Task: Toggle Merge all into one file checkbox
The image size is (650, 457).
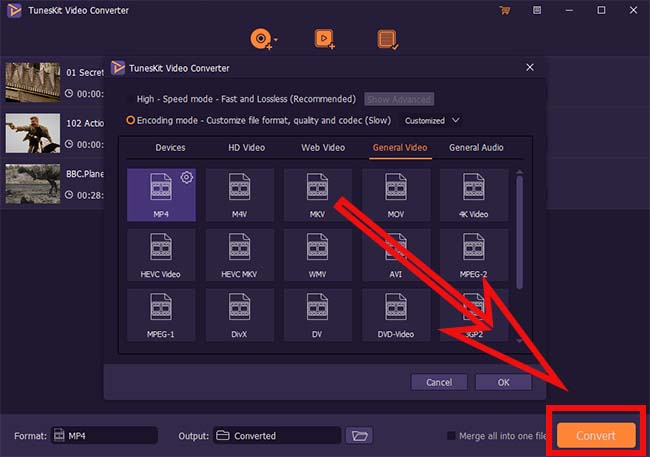Action: coord(451,436)
